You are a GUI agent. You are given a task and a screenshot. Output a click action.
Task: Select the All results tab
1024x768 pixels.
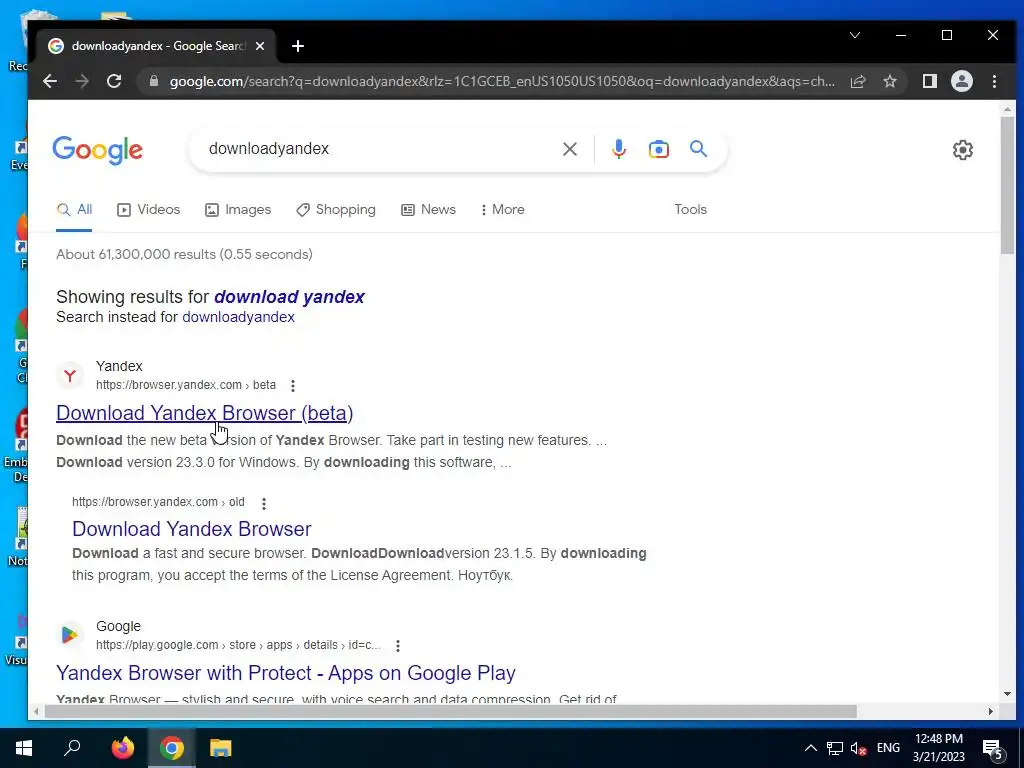click(x=74, y=210)
